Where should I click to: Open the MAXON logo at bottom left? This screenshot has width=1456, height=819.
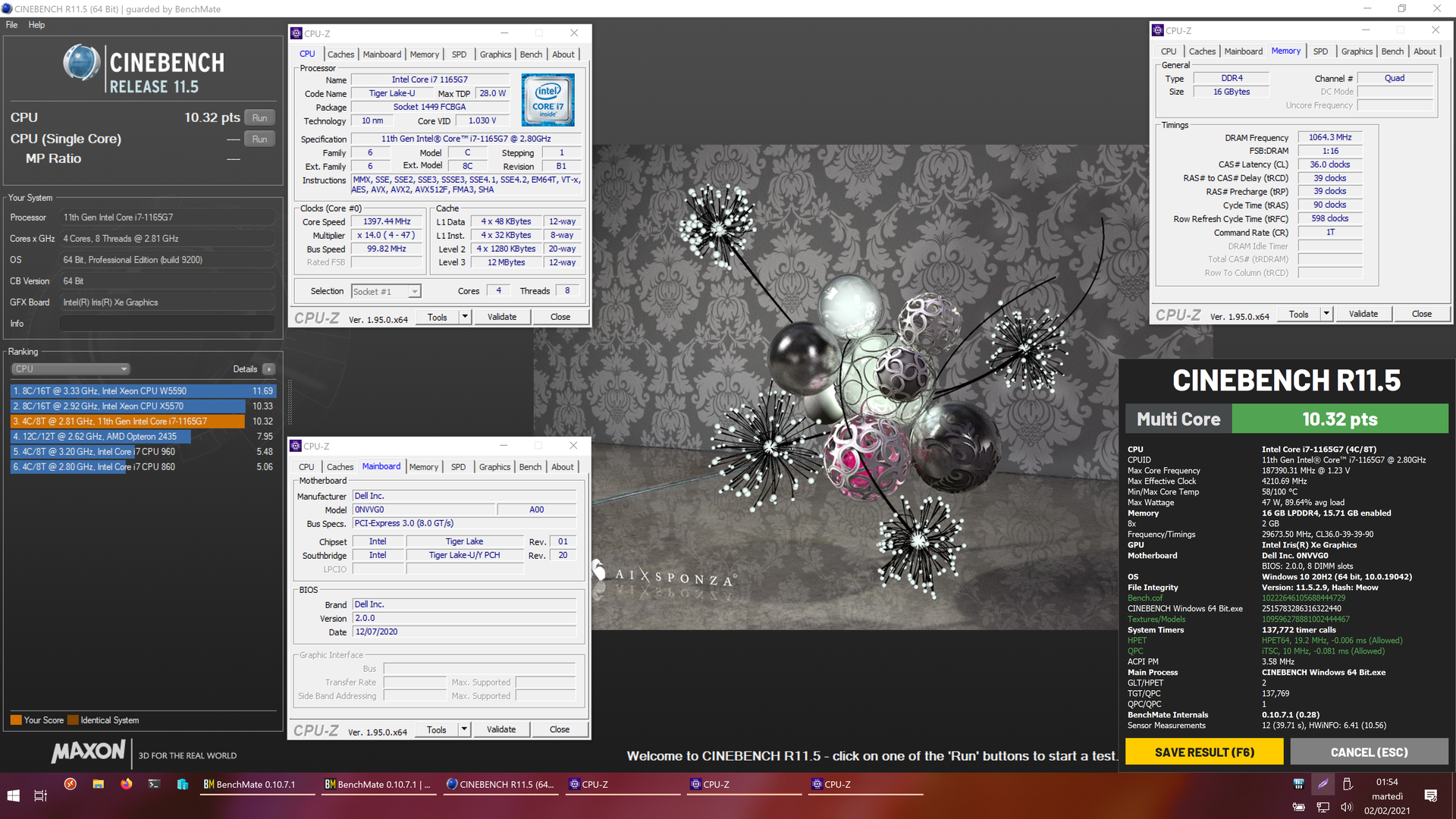[x=88, y=752]
